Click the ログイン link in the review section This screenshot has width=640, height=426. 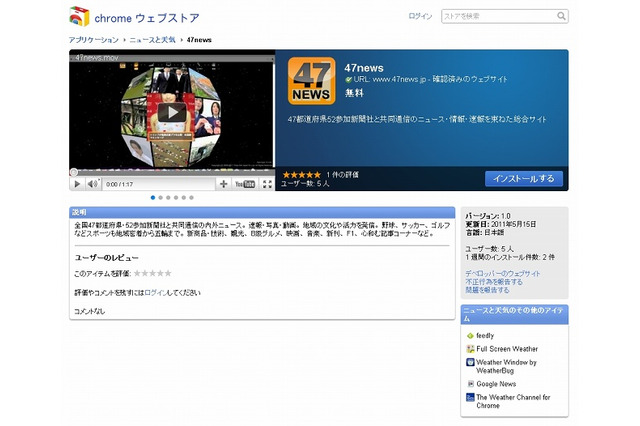click(x=156, y=293)
